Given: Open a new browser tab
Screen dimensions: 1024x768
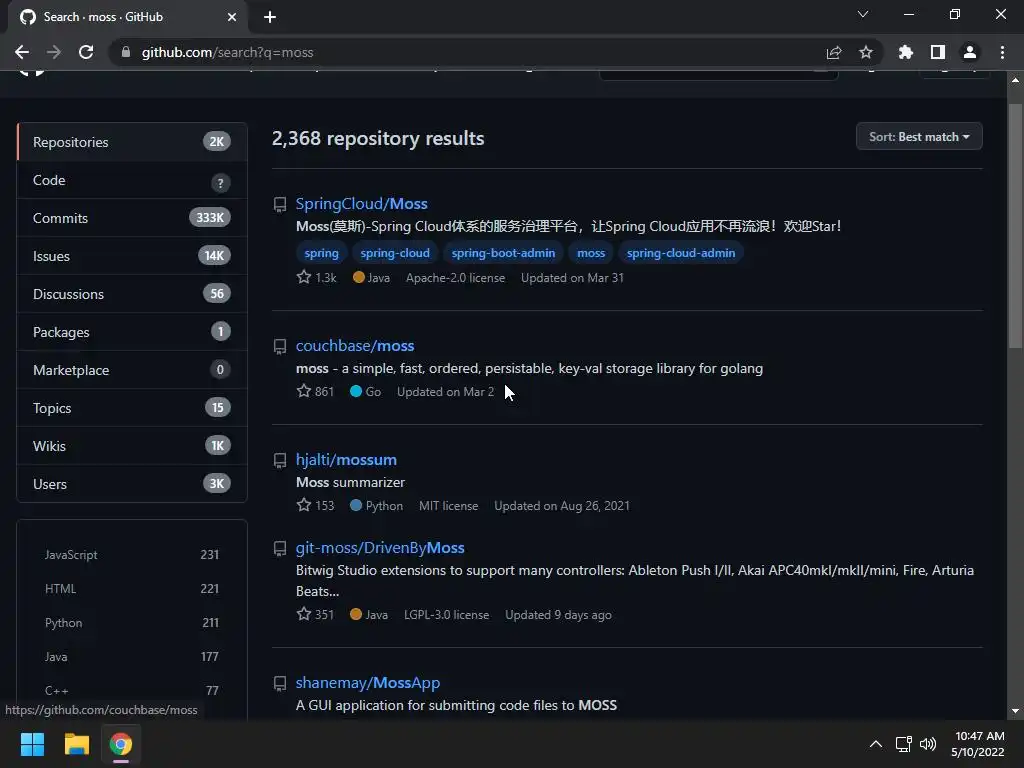Looking at the screenshot, I should (x=270, y=17).
